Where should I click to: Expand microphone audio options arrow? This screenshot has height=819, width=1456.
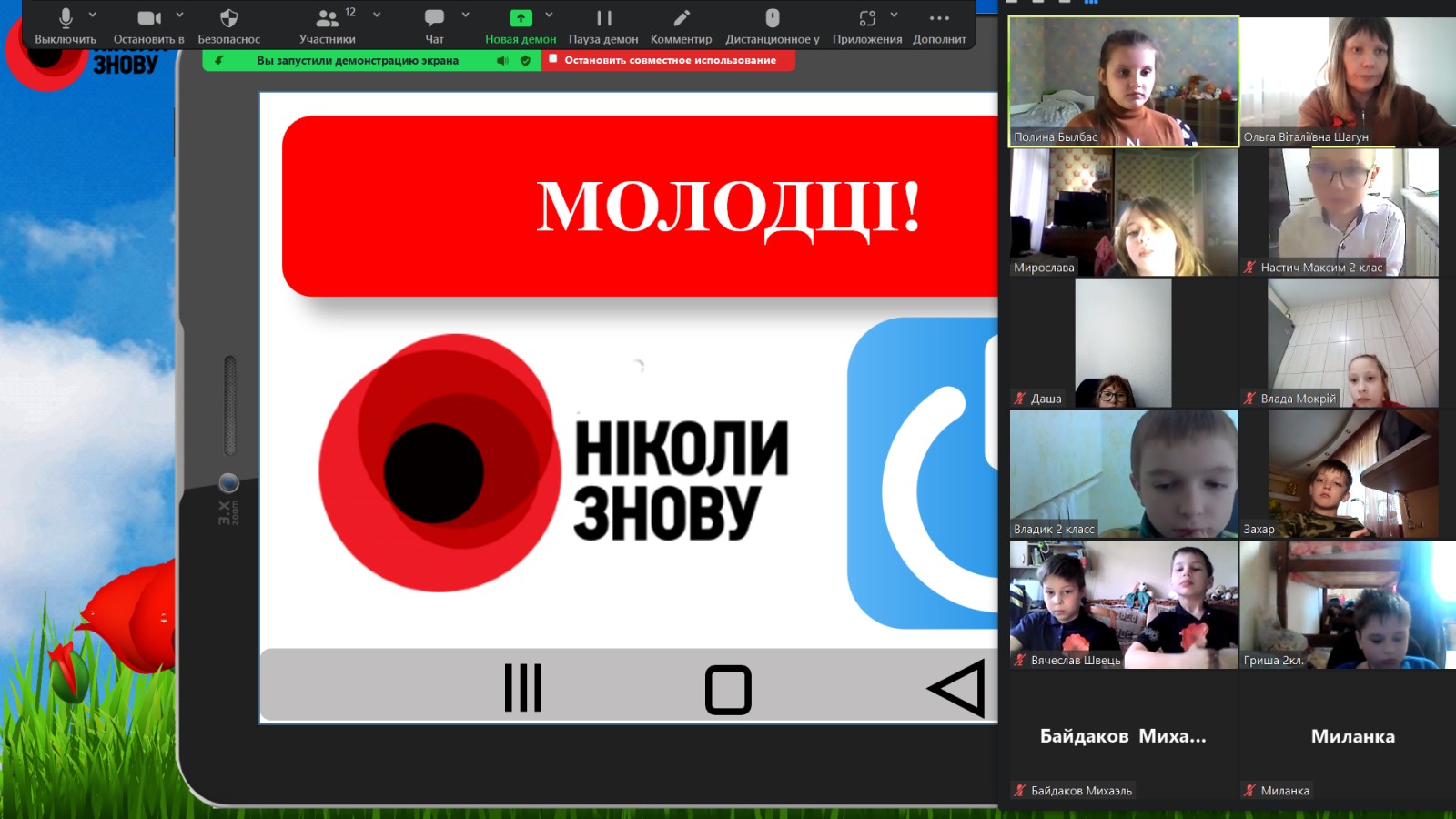click(92, 15)
